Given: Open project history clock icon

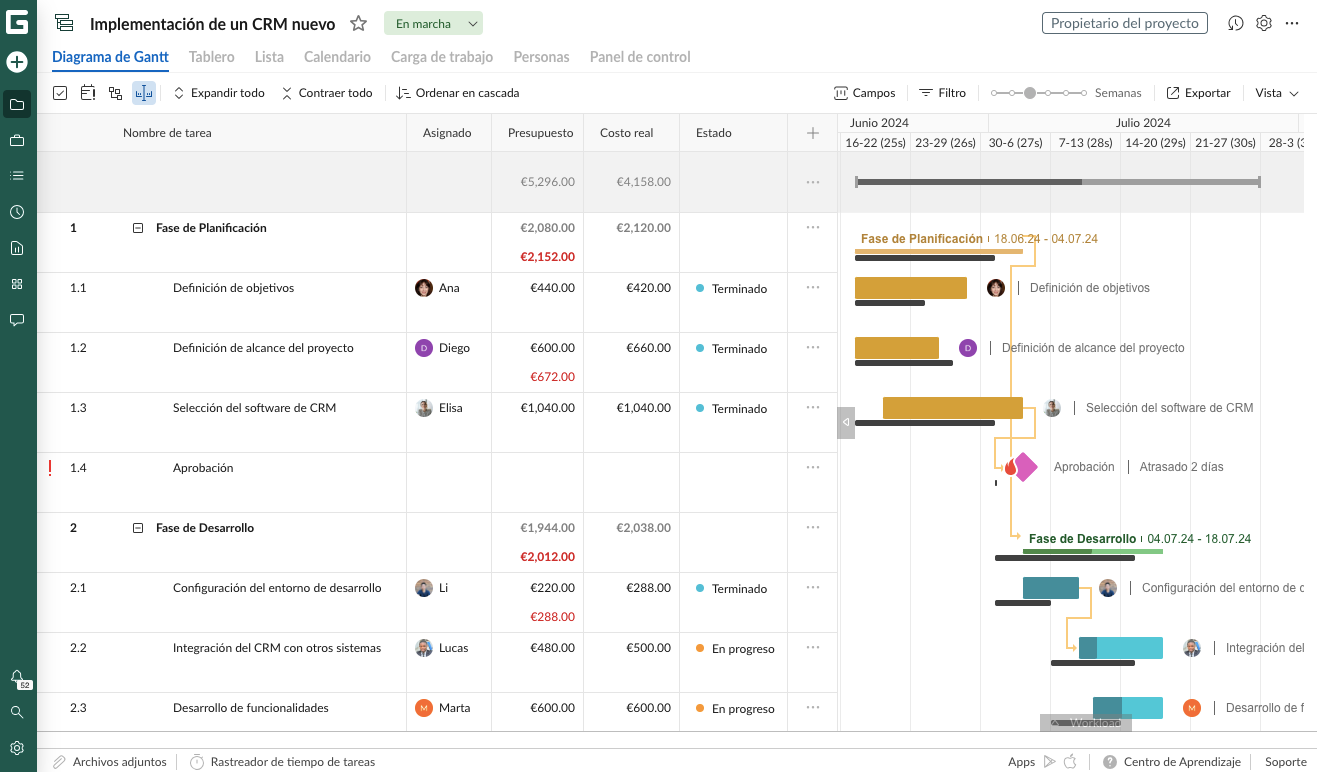Looking at the screenshot, I should point(1236,23).
